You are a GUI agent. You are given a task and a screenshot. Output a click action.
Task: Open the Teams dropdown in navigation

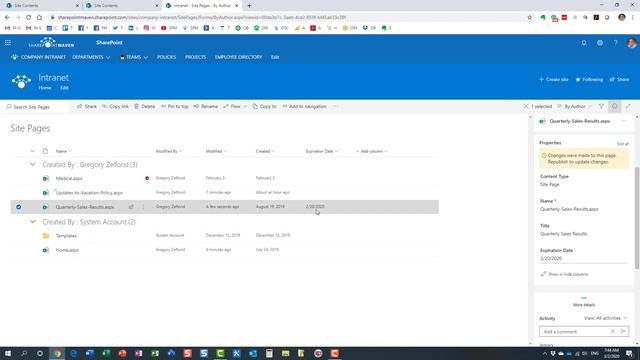click(x=134, y=57)
